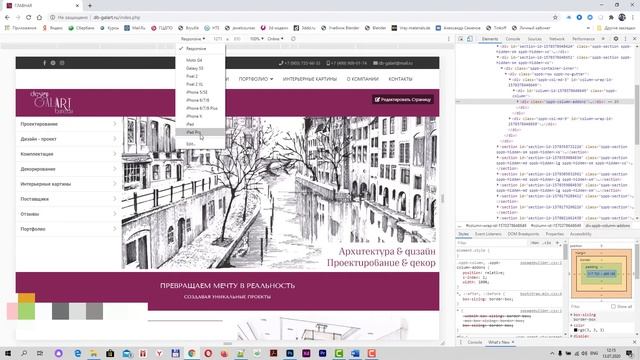Reload the page with browser refresh icon
This screenshot has height=360, width=640.
pyautogui.click(x=28, y=18)
